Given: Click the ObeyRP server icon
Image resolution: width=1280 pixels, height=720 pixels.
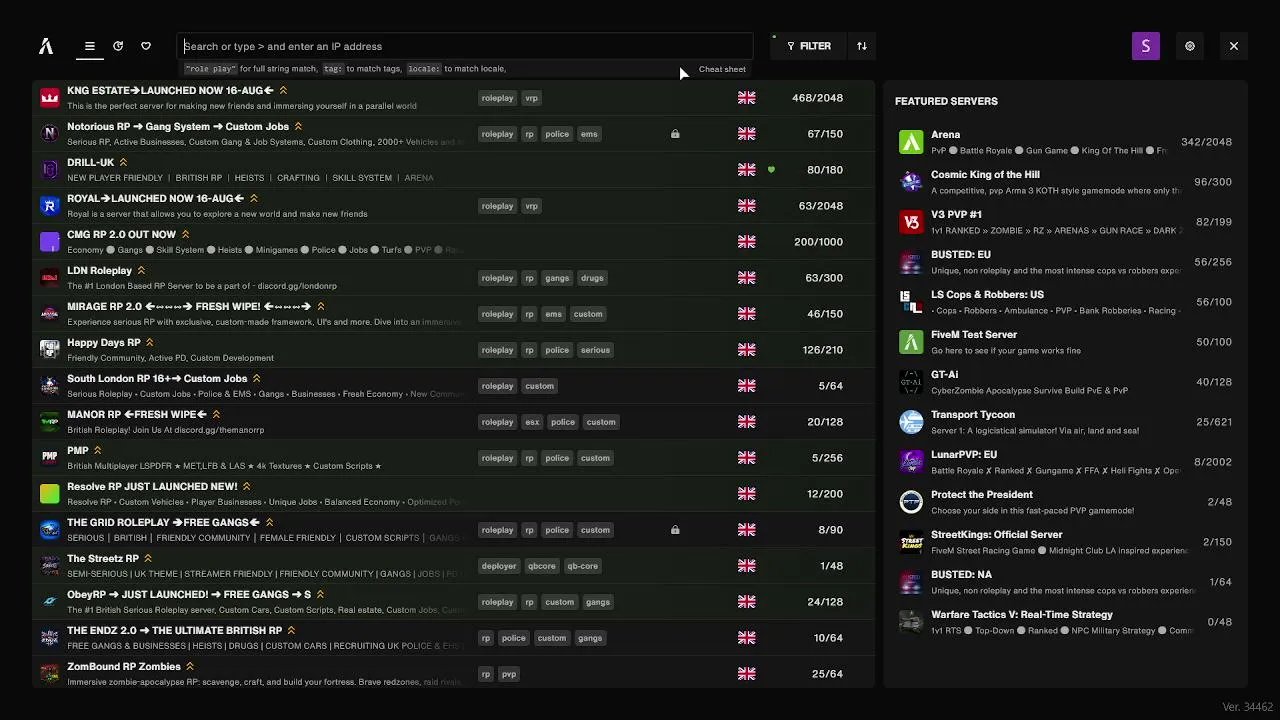Looking at the screenshot, I should 49,602.
